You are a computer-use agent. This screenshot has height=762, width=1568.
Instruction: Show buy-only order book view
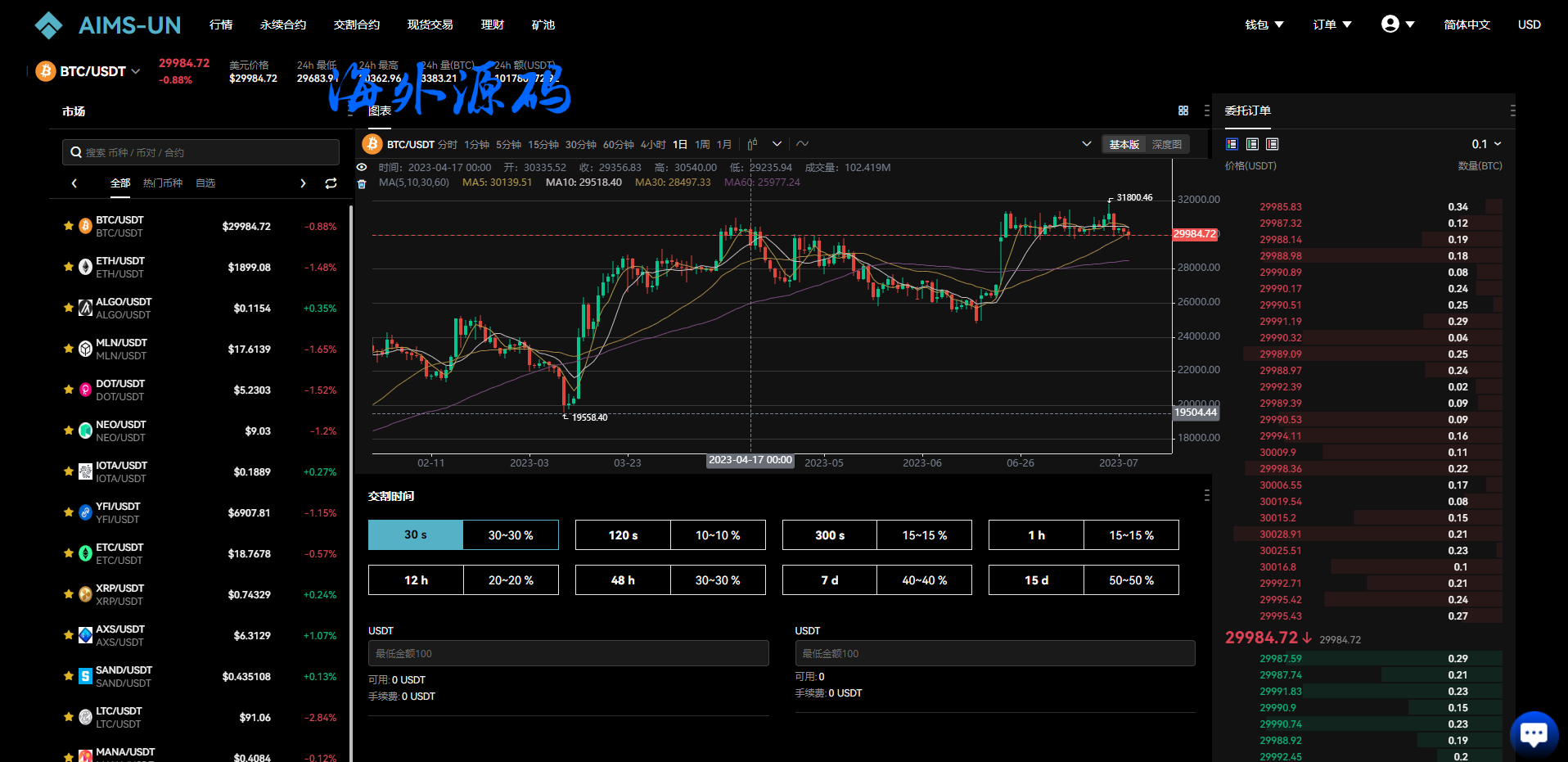1252,144
